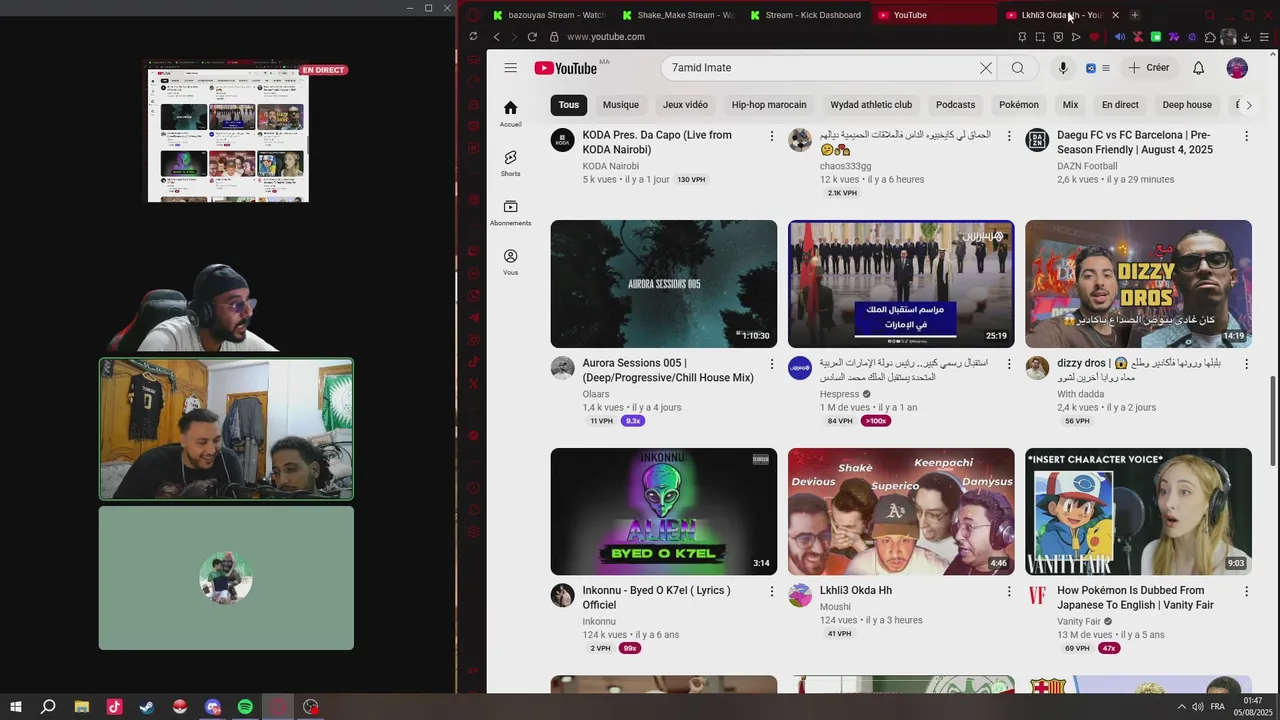Click the YouTube search magnifier button
Screen dimensions: 1280x720
point(1017,68)
